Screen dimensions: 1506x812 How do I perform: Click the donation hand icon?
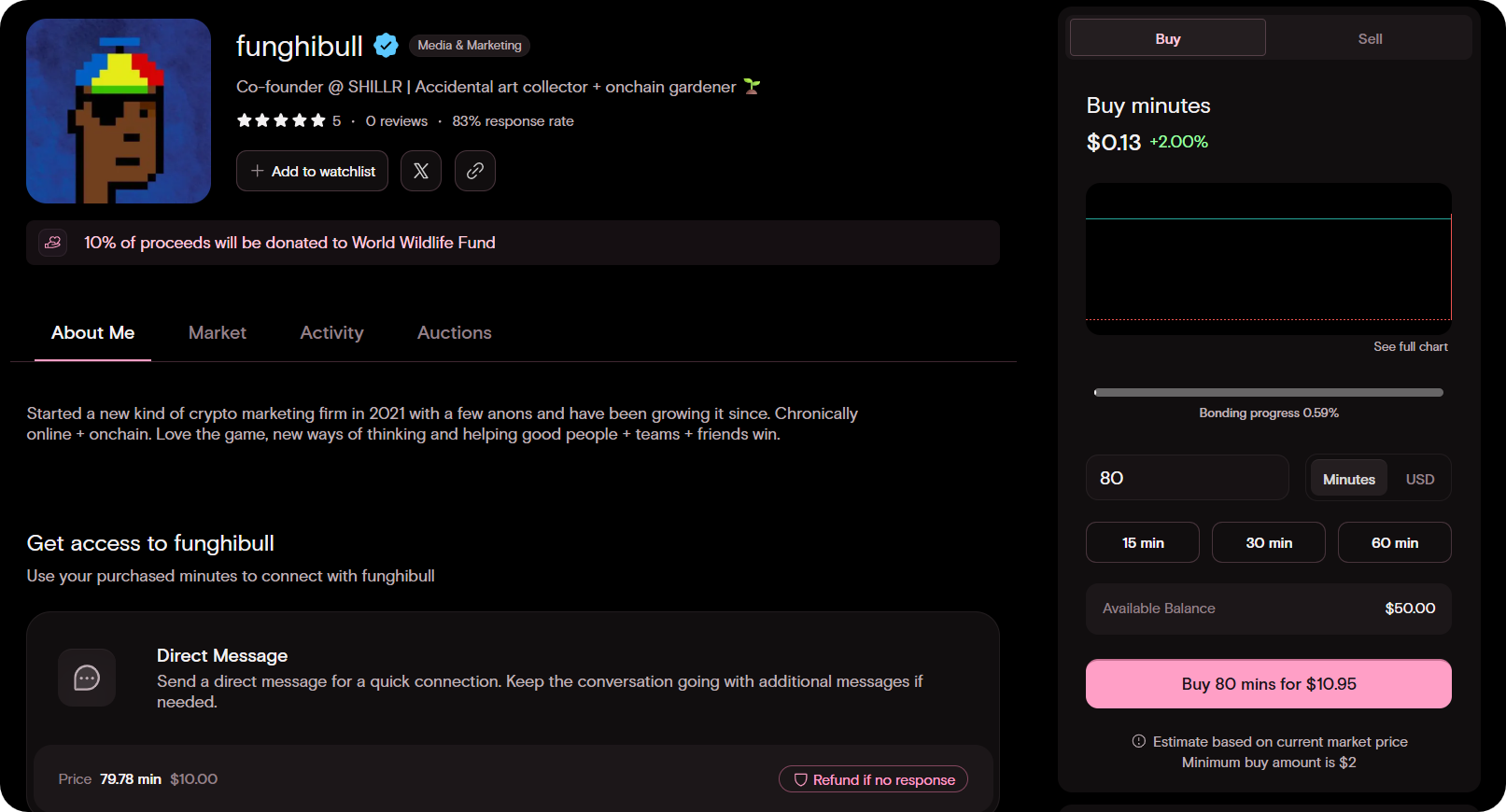pos(53,243)
